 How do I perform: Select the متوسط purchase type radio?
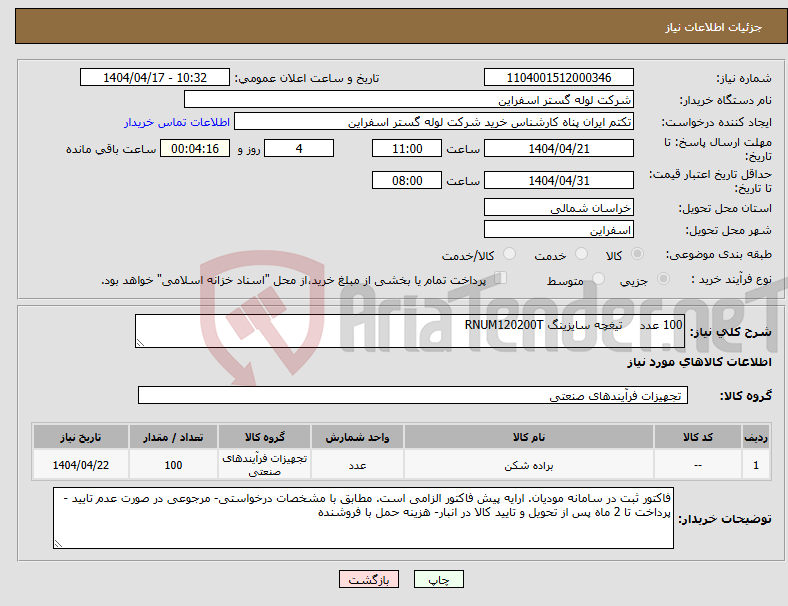(599, 279)
